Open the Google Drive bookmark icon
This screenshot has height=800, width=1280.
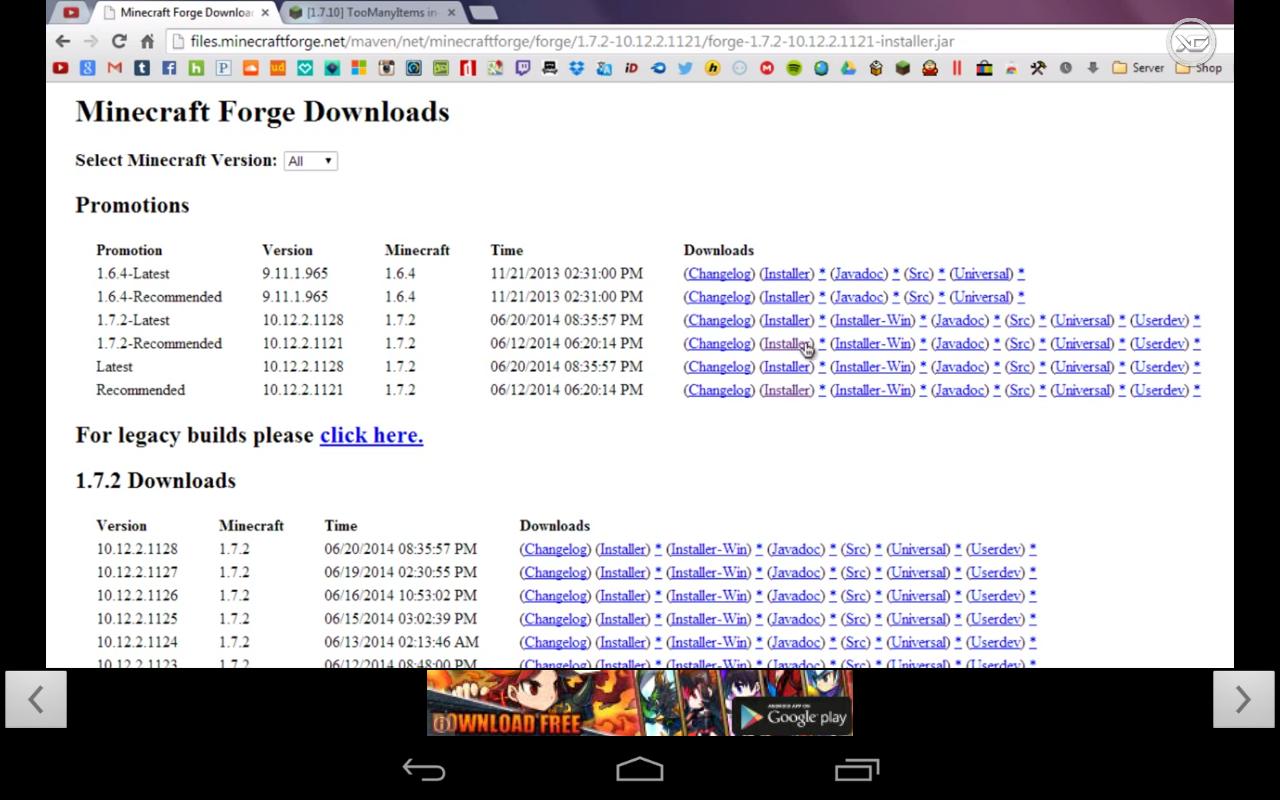[848, 68]
